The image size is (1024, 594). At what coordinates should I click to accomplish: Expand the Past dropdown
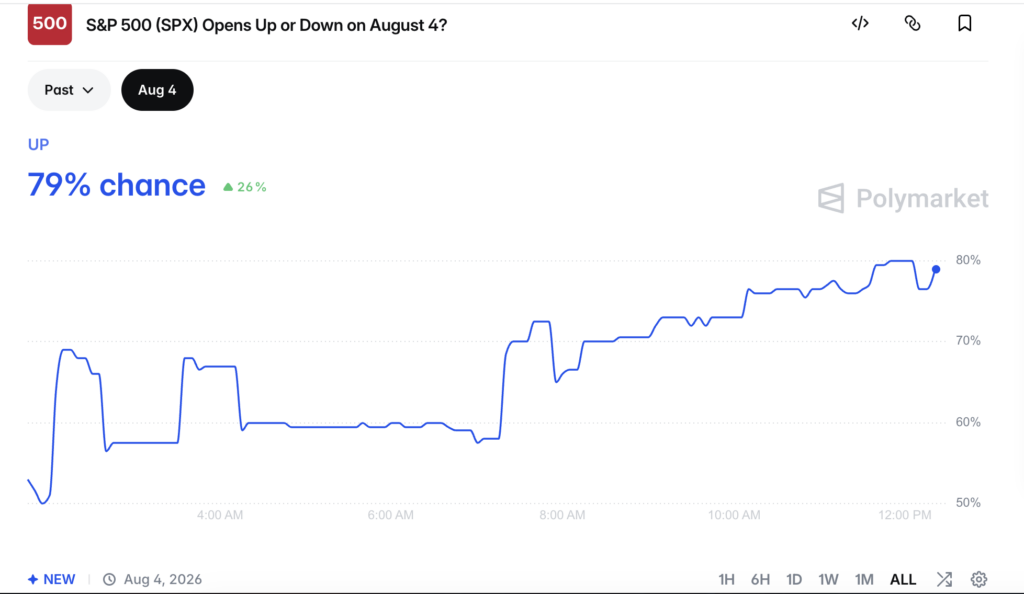click(x=69, y=90)
